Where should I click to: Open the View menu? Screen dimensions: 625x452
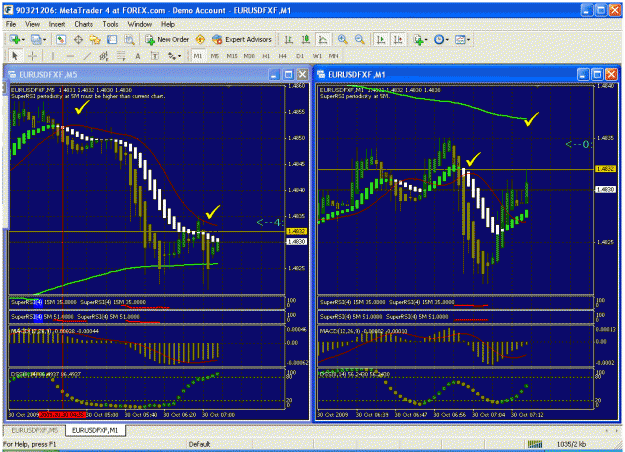[33, 24]
